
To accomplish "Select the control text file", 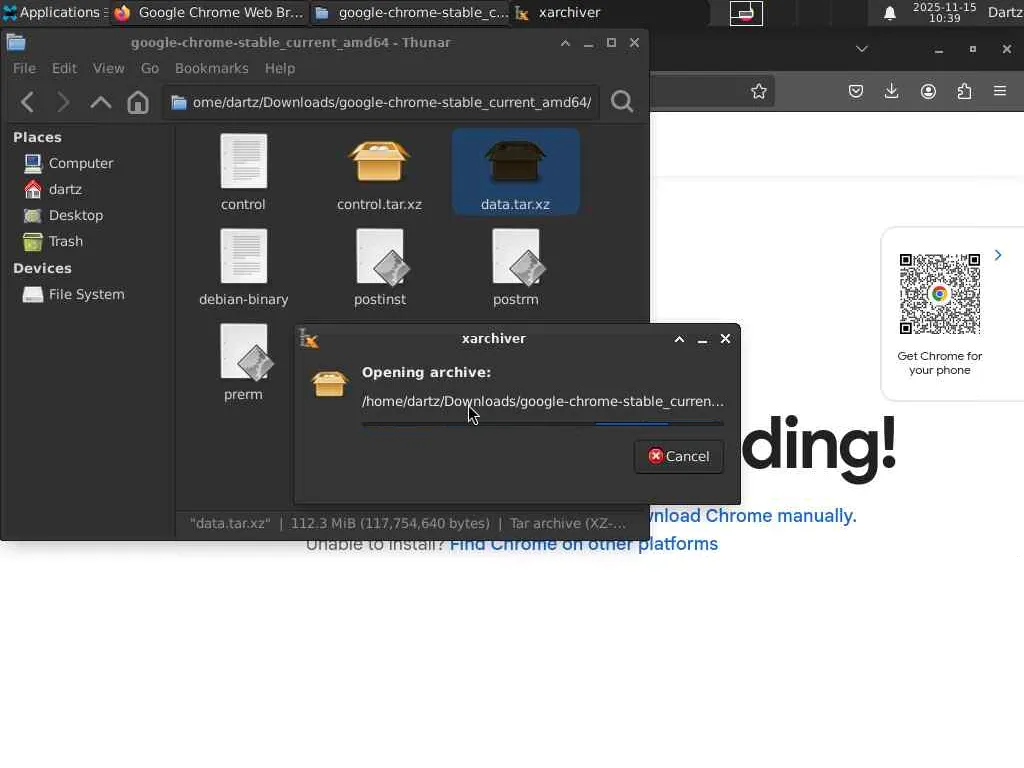I will [x=243, y=172].
